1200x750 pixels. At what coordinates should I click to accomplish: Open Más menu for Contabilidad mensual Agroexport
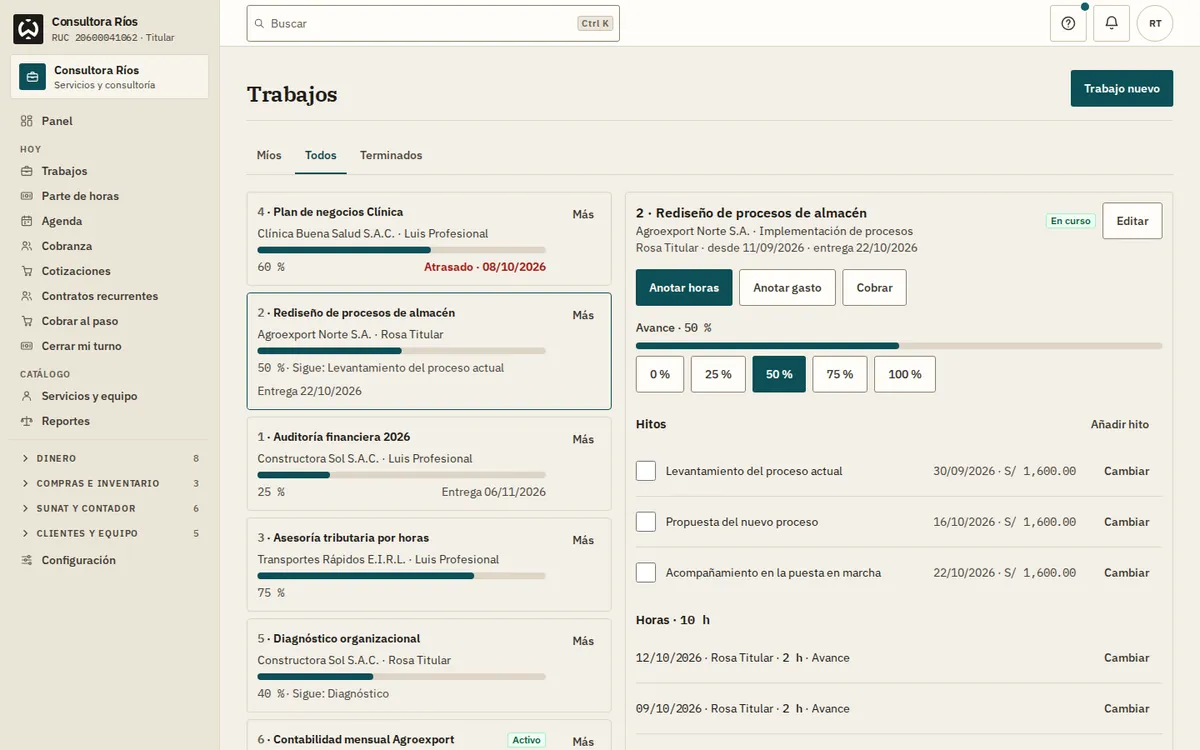[583, 741]
